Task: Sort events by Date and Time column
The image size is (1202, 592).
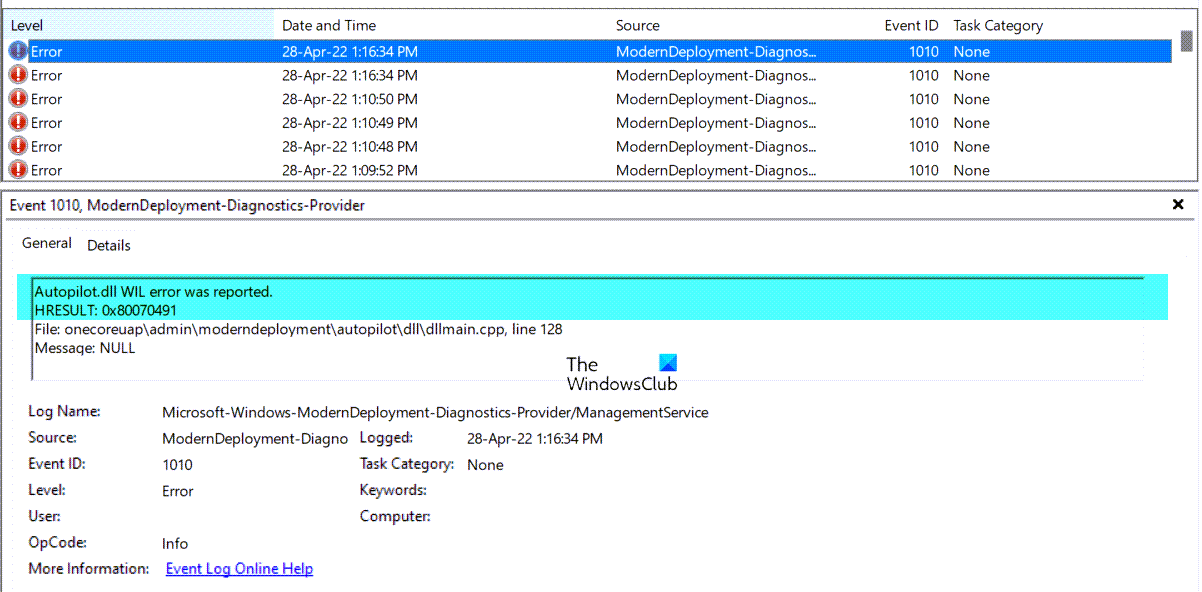Action: click(x=328, y=25)
